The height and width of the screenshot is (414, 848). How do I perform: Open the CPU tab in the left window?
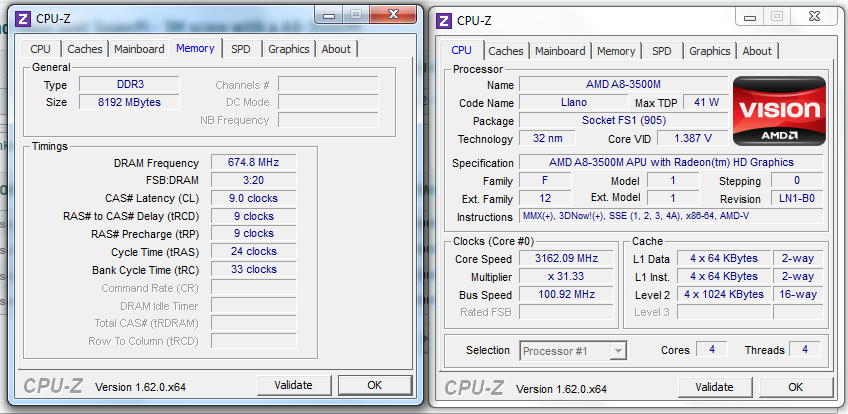pyautogui.click(x=41, y=49)
